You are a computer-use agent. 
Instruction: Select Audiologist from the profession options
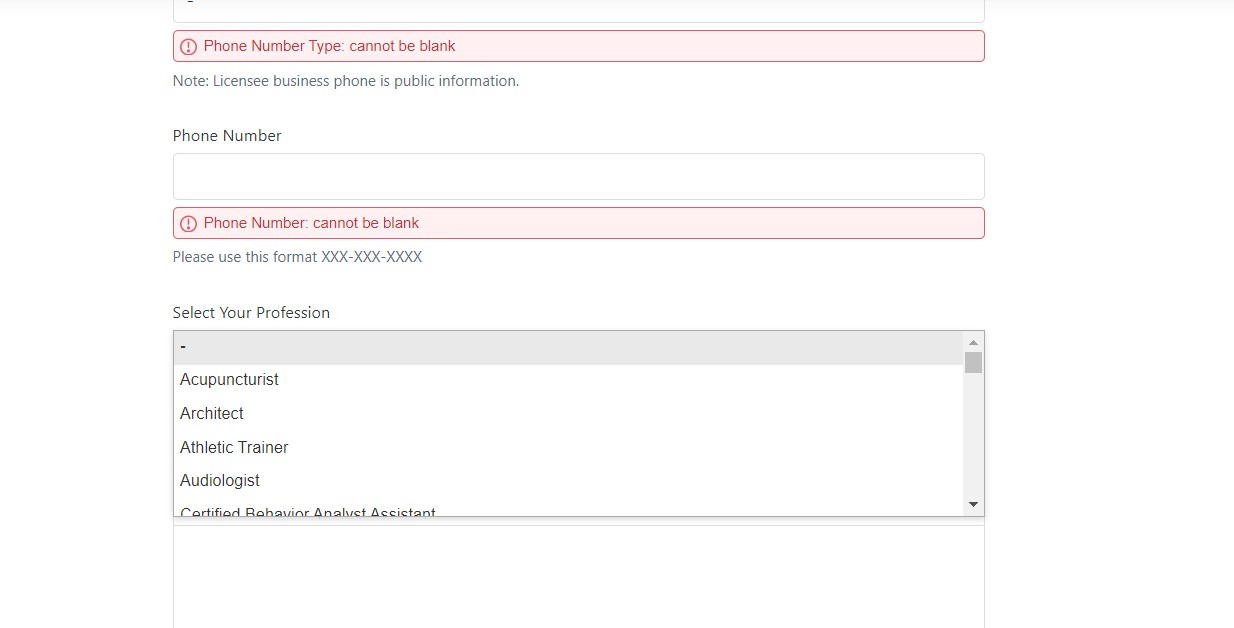(220, 481)
